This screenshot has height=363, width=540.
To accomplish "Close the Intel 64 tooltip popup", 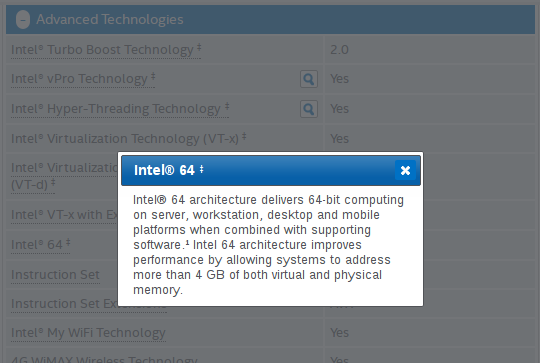I will click(x=405, y=170).
